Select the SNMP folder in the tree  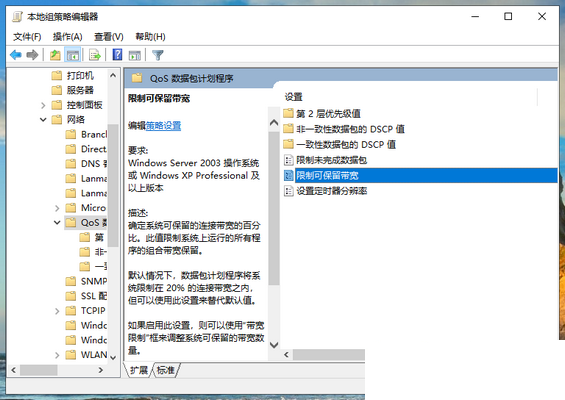click(94, 281)
